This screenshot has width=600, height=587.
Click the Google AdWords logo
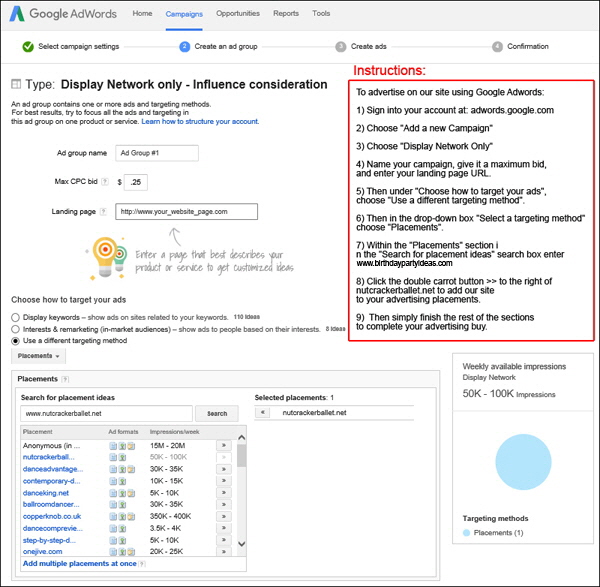coord(63,14)
